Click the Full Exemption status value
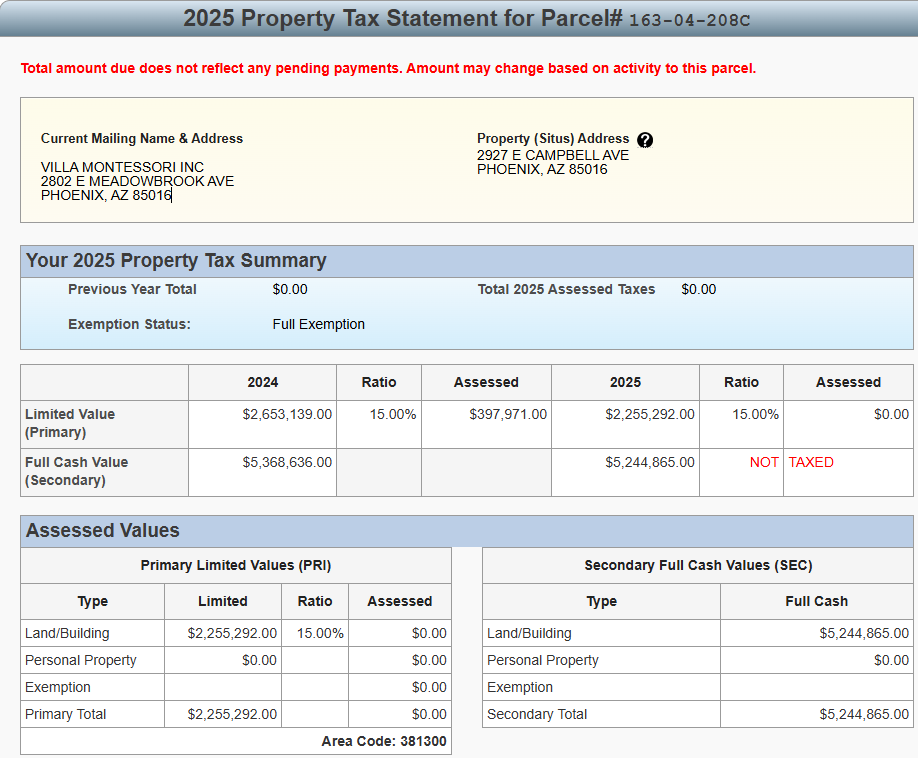Image resolution: width=918 pixels, height=758 pixels. (318, 324)
